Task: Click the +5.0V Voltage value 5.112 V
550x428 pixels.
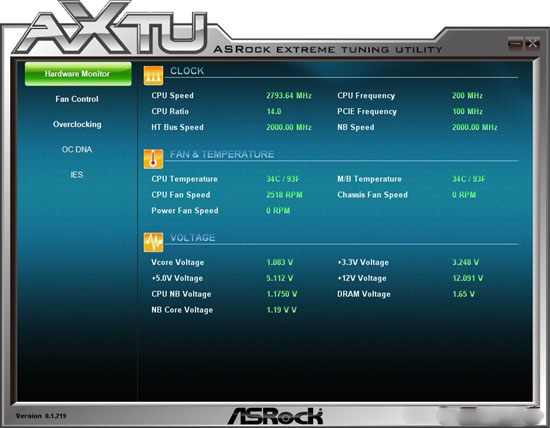Action: pos(280,278)
